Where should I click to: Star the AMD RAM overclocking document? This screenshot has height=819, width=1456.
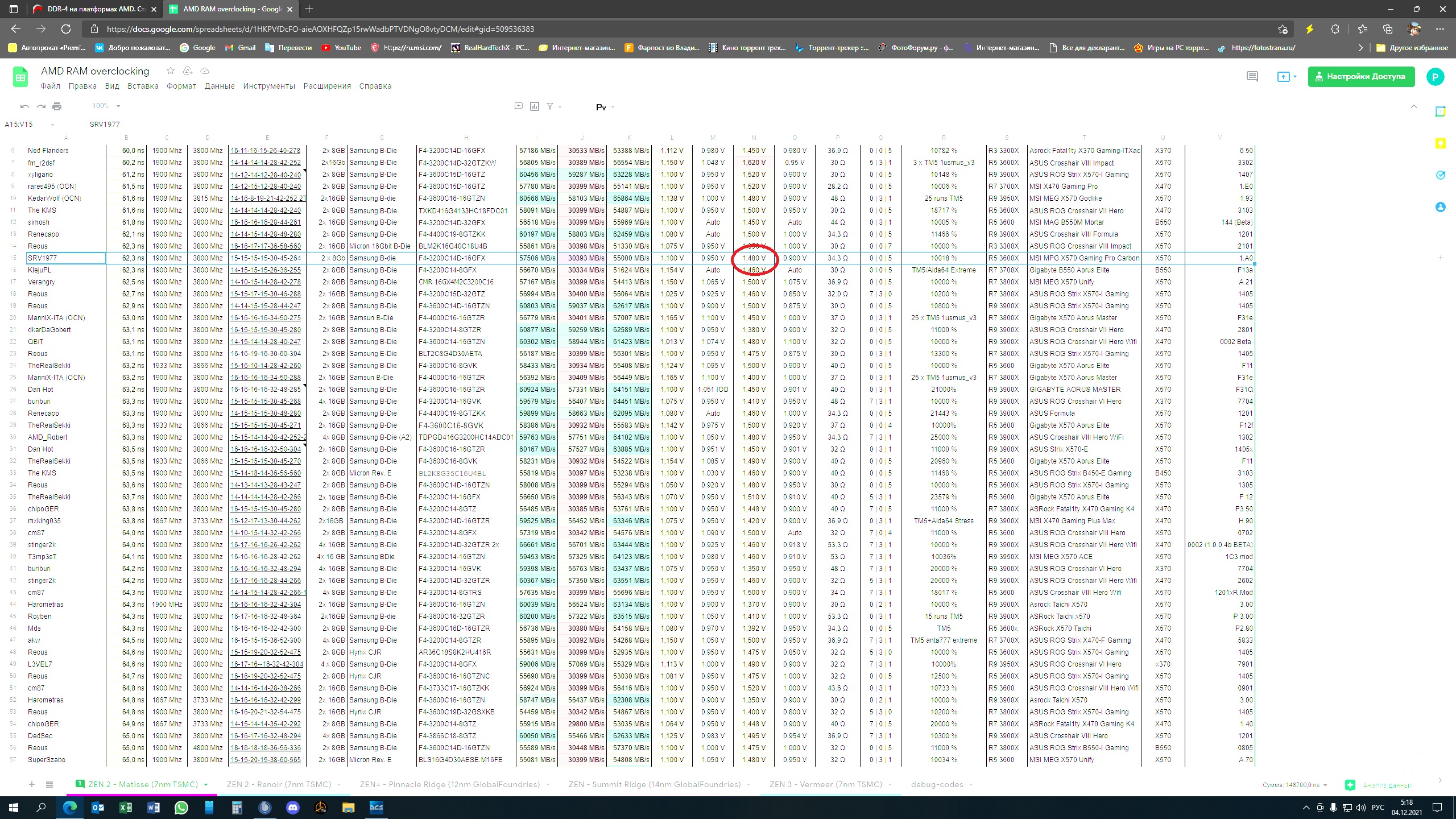pos(170,71)
